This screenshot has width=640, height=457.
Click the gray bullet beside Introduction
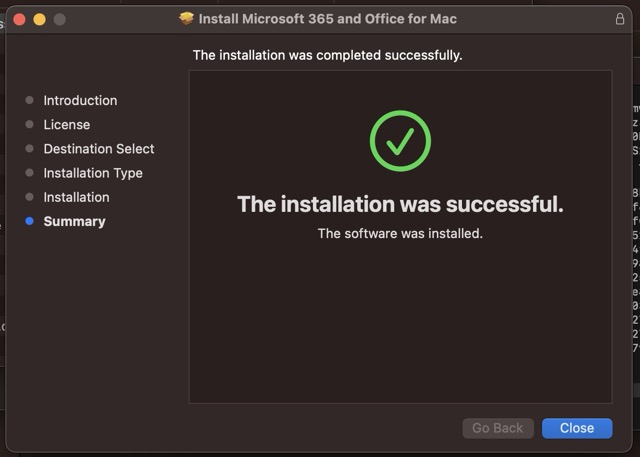(29, 100)
